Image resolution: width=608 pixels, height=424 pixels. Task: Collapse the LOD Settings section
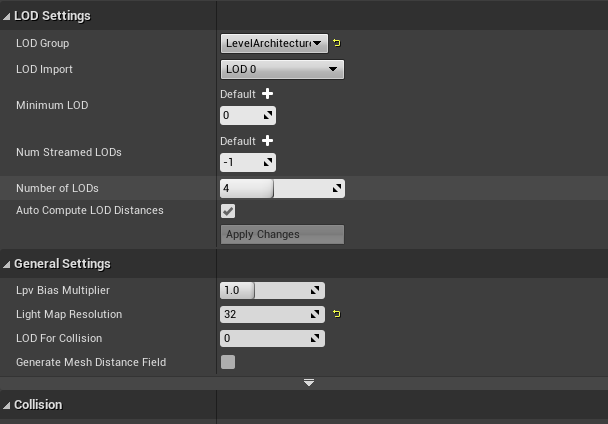pyautogui.click(x=7, y=16)
